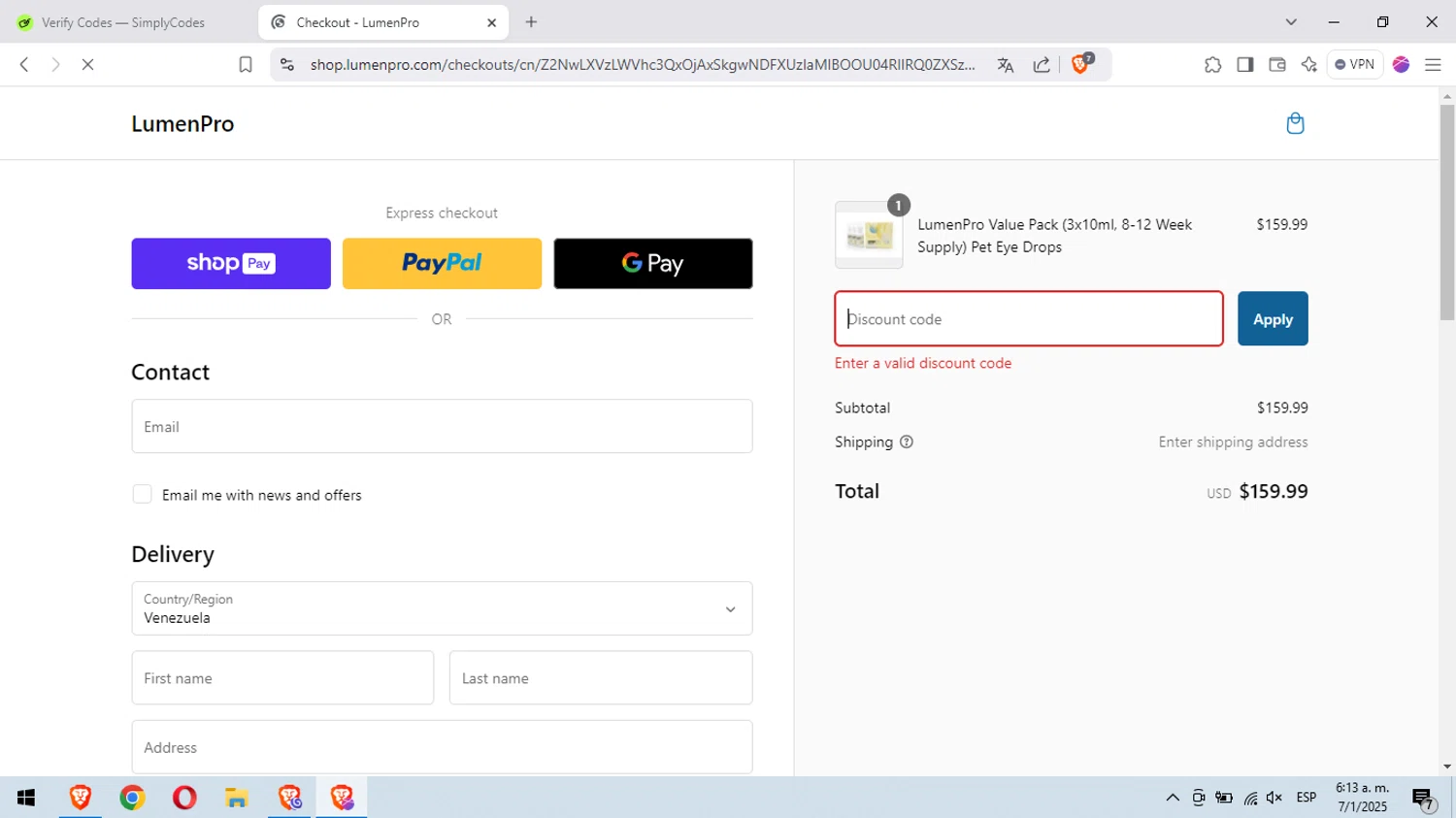Click the VPN button
Image resolution: width=1456 pixels, height=818 pixels.
(1354, 64)
